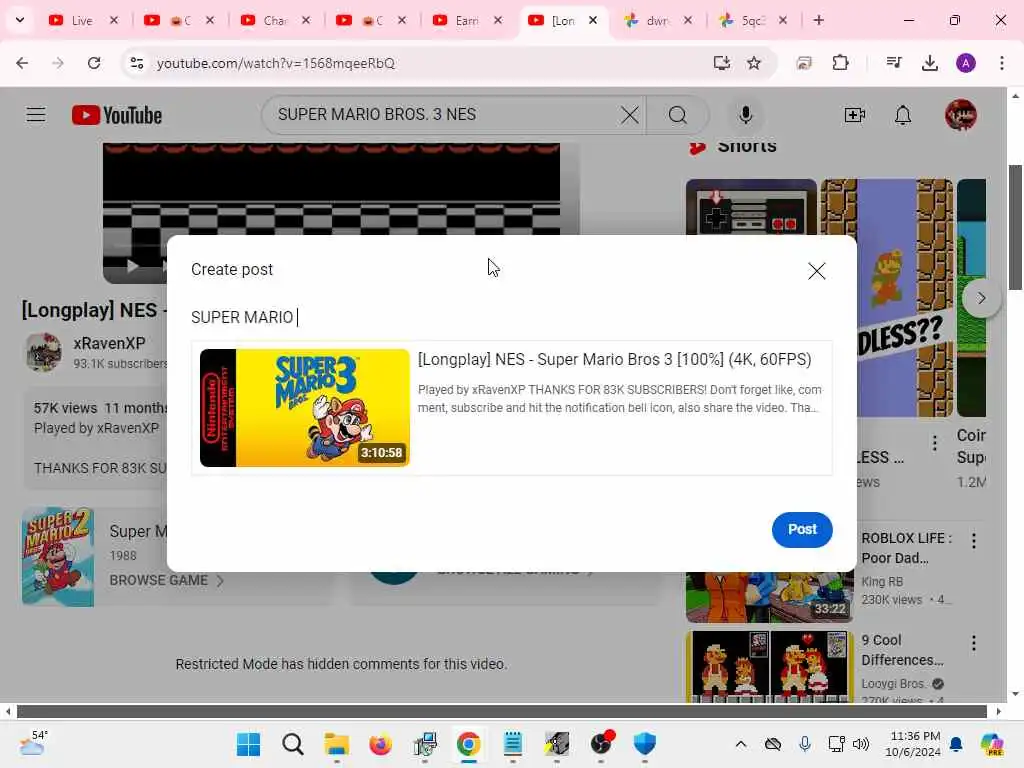This screenshot has width=1024, height=768.
Task: Open Chrome from the taskbar
Action: click(x=468, y=744)
